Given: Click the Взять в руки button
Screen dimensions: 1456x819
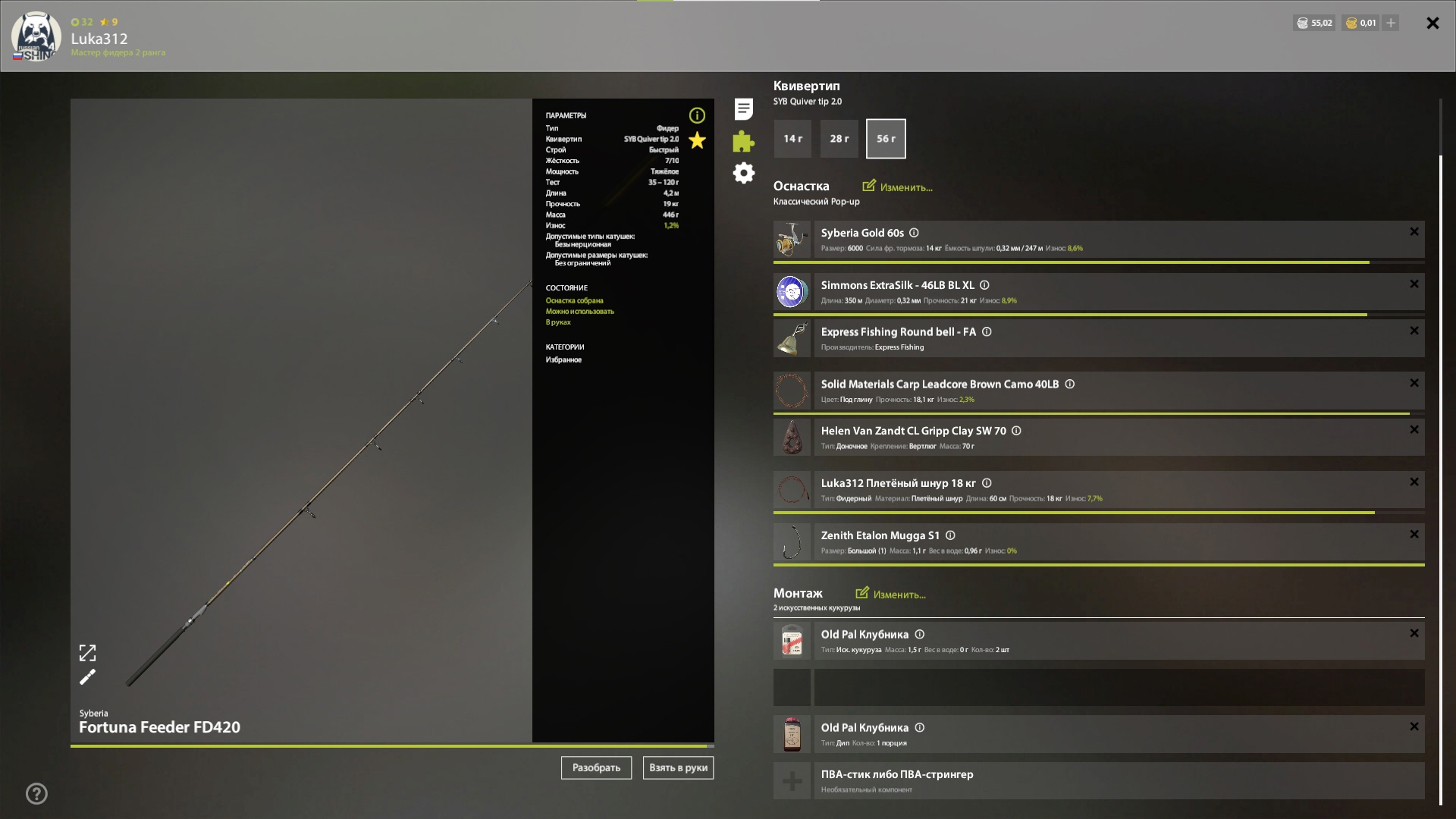Looking at the screenshot, I should coord(678,767).
